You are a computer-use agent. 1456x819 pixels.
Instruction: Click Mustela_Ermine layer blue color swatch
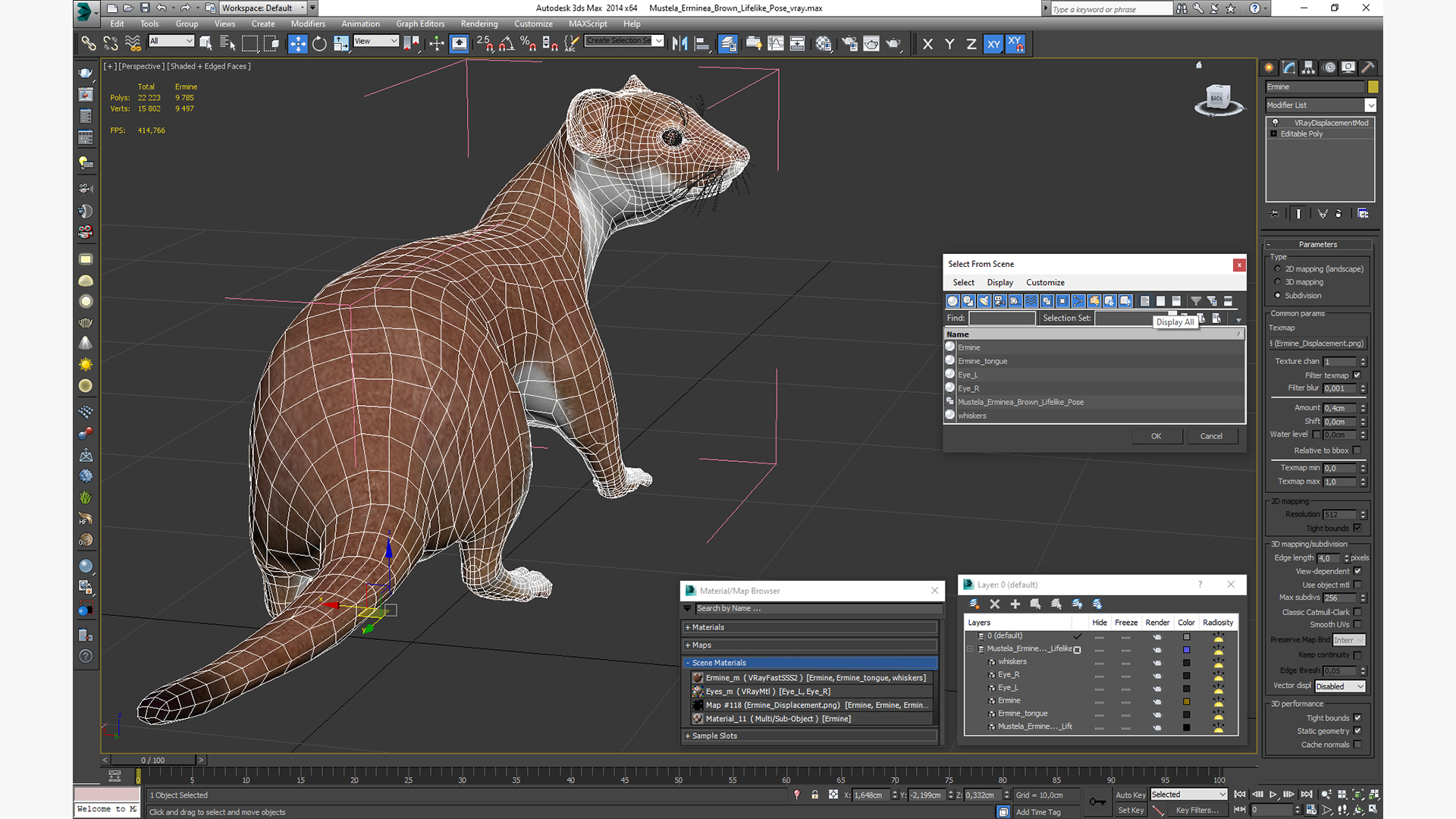1186,650
